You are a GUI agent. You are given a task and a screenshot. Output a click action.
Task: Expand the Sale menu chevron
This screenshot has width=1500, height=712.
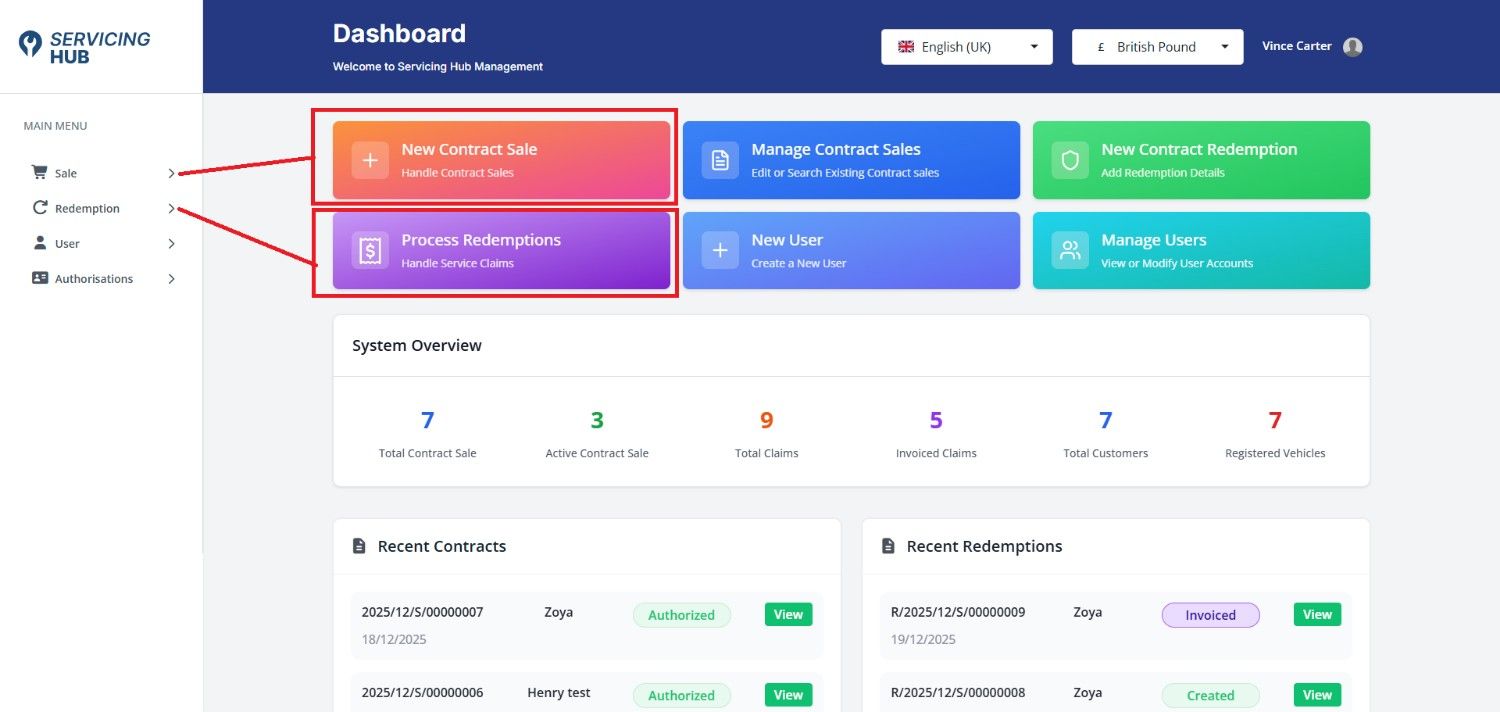(x=171, y=173)
